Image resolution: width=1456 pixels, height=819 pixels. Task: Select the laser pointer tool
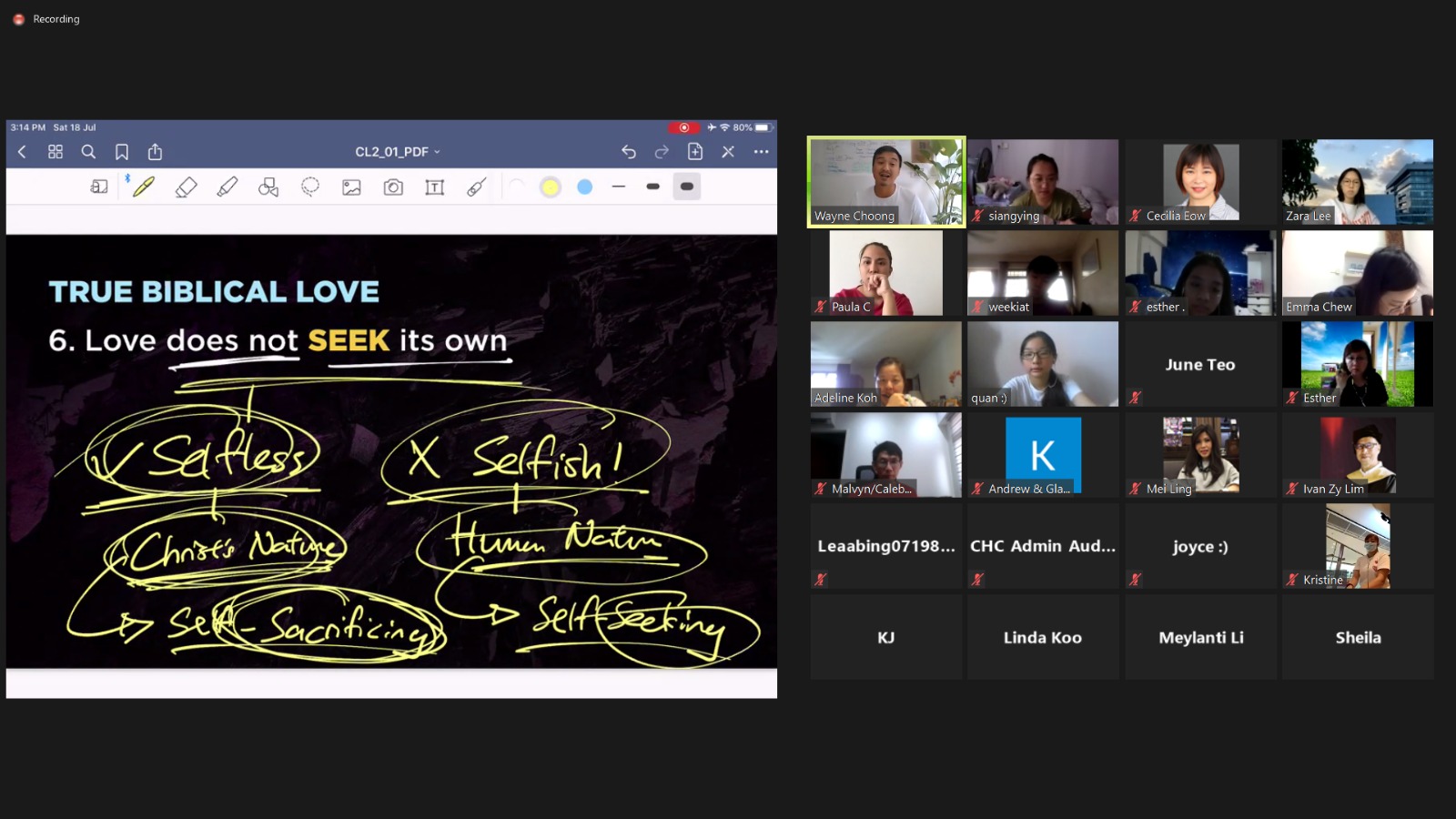coord(476,187)
